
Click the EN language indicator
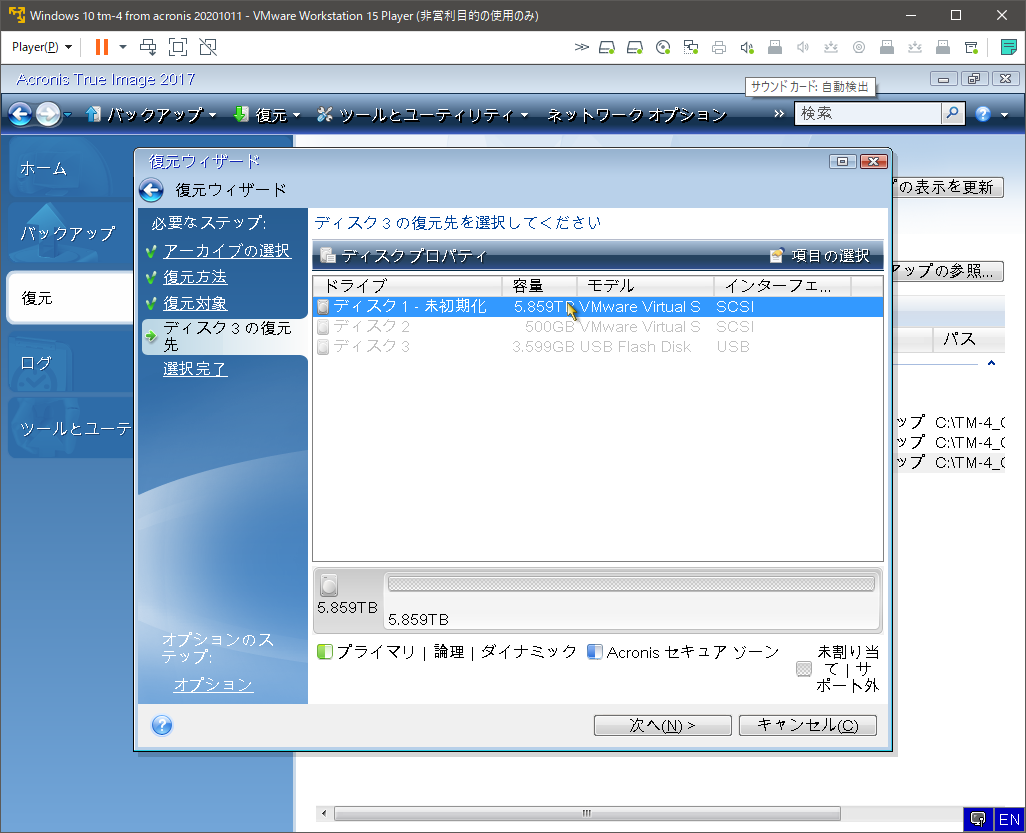click(x=1009, y=819)
